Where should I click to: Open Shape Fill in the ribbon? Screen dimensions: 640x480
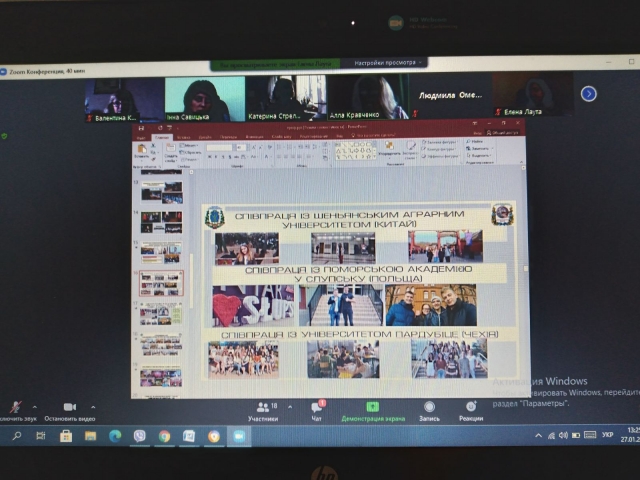click(440, 142)
